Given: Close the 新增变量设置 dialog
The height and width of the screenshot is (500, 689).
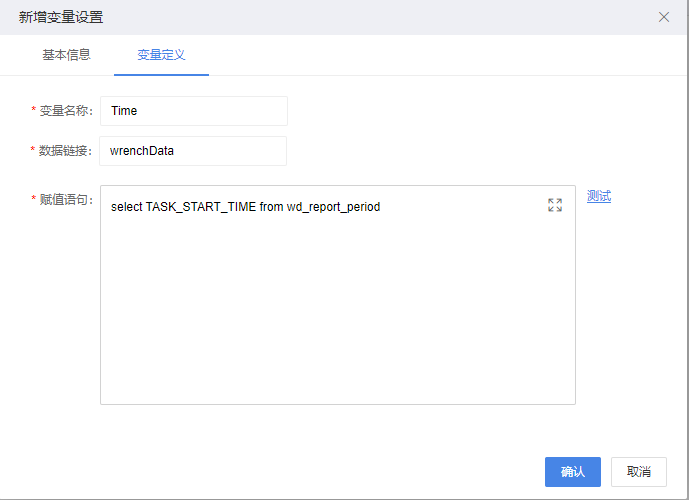Looking at the screenshot, I should 664,17.
